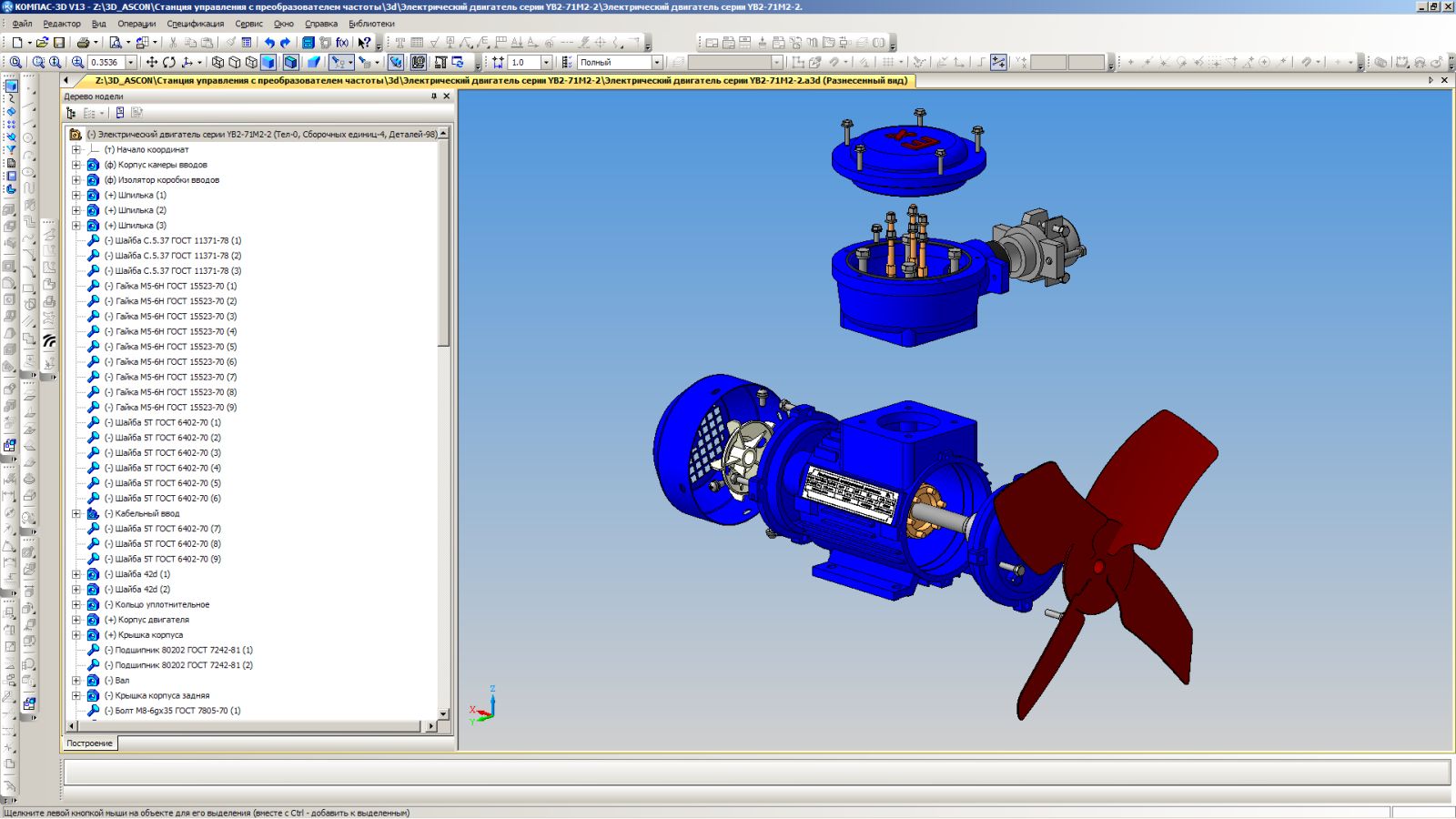Open the Операции menu
This screenshot has width=1456, height=819.
click(x=136, y=24)
